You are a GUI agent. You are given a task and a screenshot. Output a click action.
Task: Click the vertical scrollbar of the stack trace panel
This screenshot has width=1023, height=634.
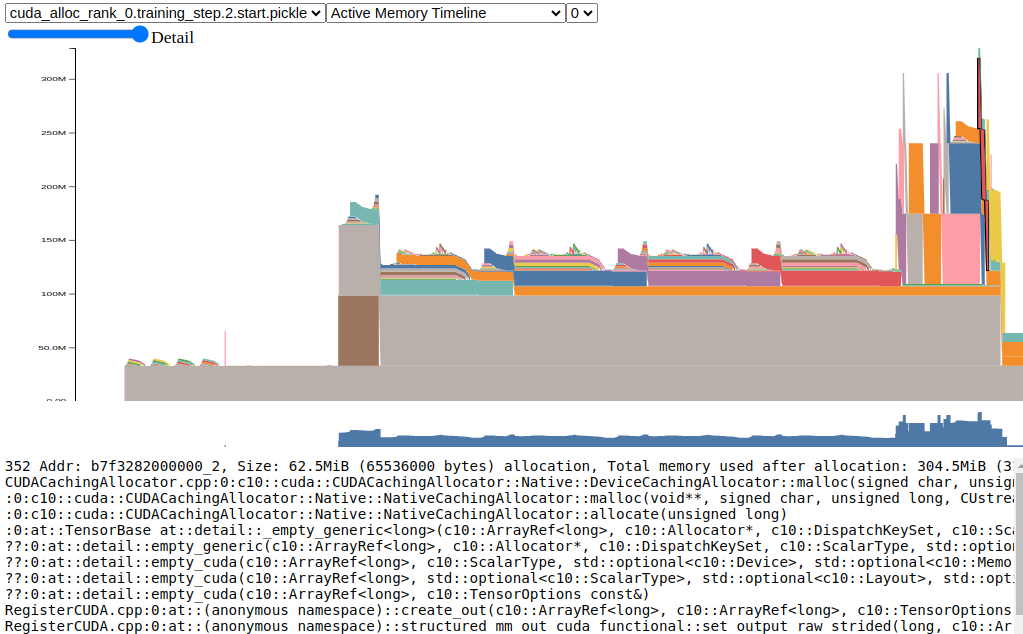[x=1017, y=540]
